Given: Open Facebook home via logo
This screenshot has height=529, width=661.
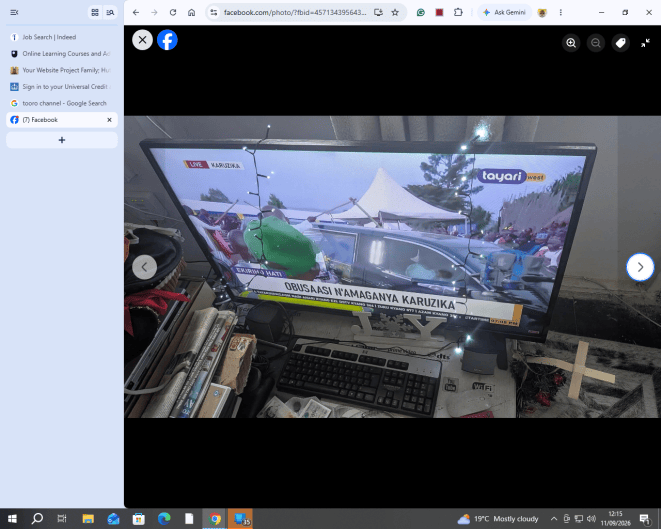Looking at the screenshot, I should 167,40.
